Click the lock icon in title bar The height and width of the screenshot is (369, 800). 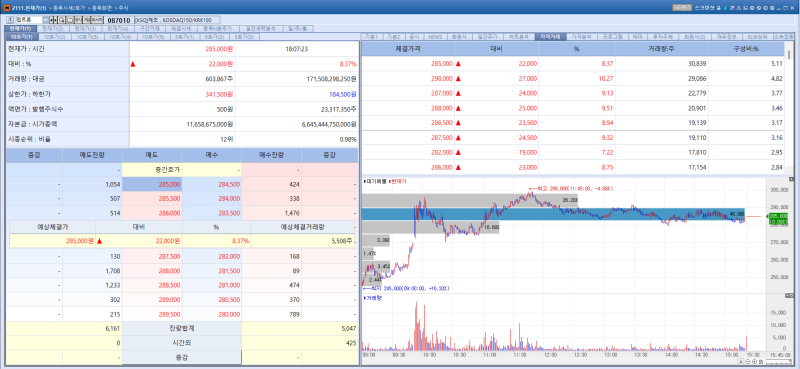click(718, 8)
